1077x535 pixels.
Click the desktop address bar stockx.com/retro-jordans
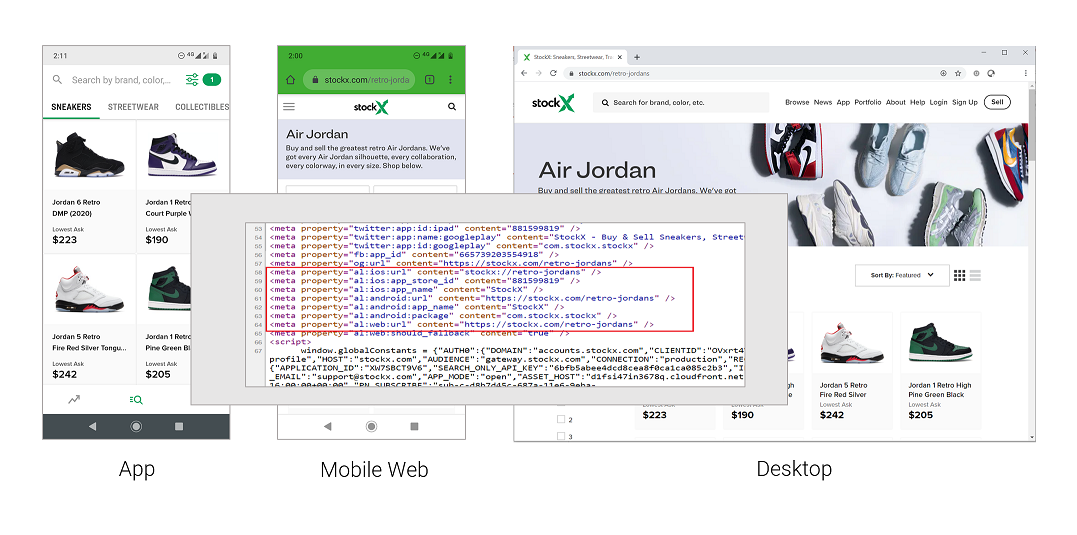pyautogui.click(x=756, y=73)
